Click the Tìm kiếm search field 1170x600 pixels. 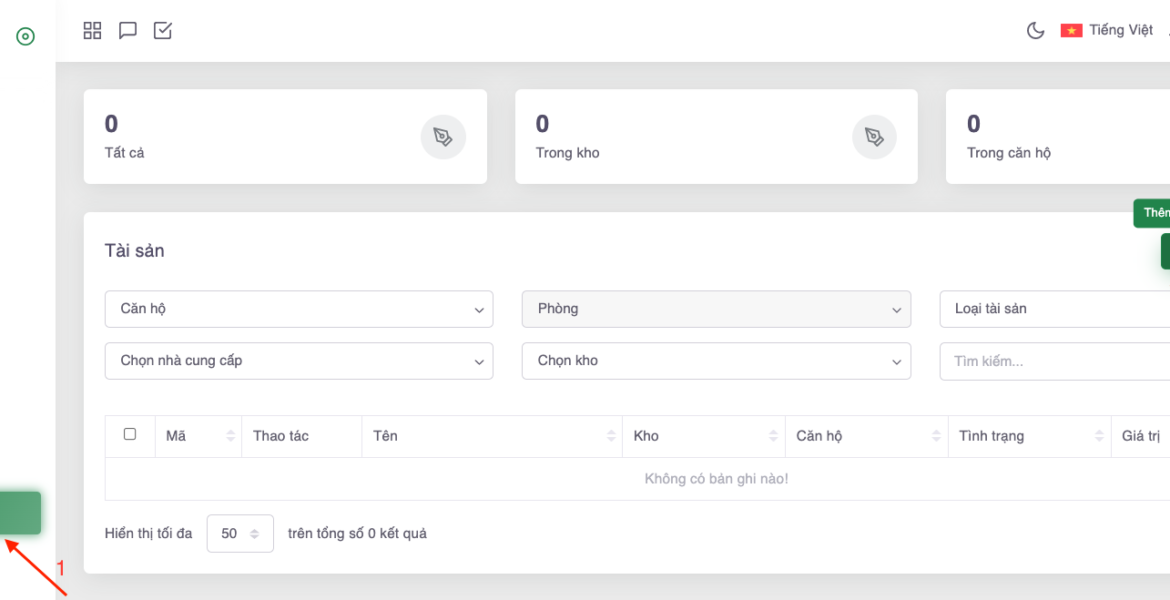1055,361
